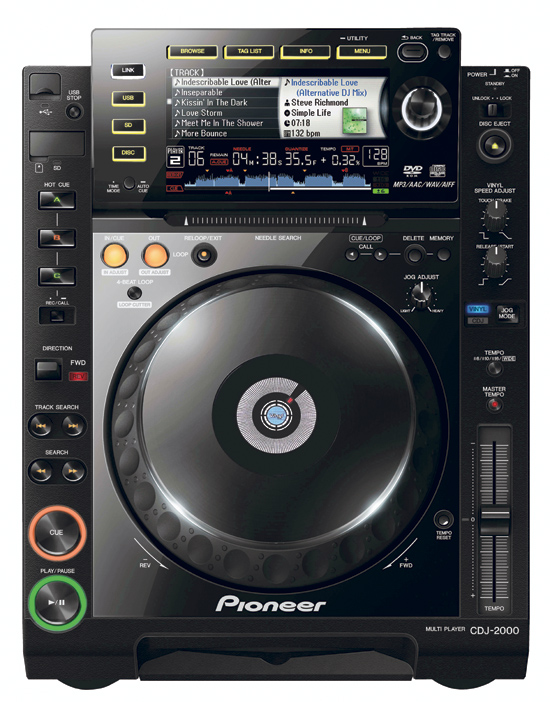This screenshot has width=550, height=702.
Task: Select 'Kissin' In The Dark' track
Action: point(226,103)
